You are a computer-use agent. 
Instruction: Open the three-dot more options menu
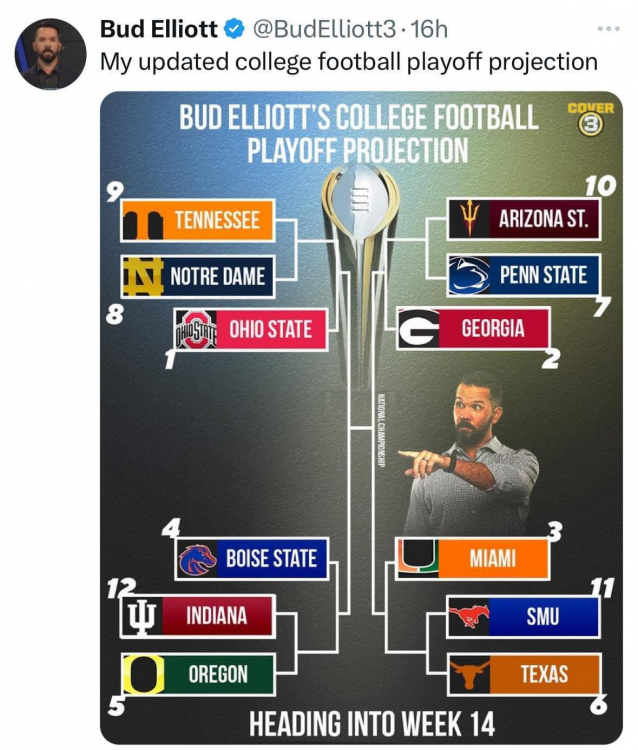tap(608, 30)
